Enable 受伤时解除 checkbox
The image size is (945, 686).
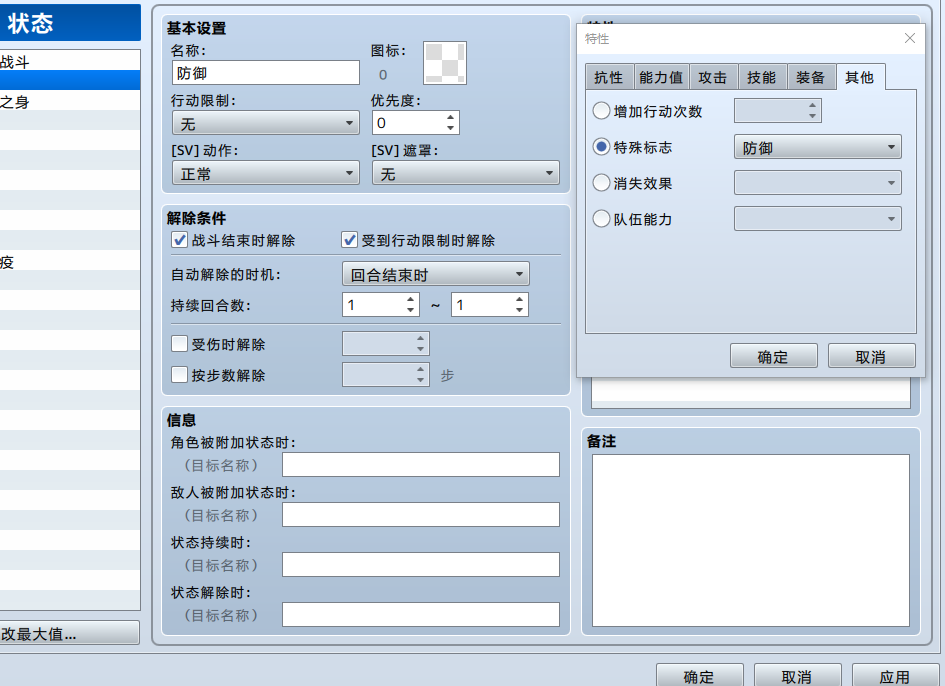(179, 344)
